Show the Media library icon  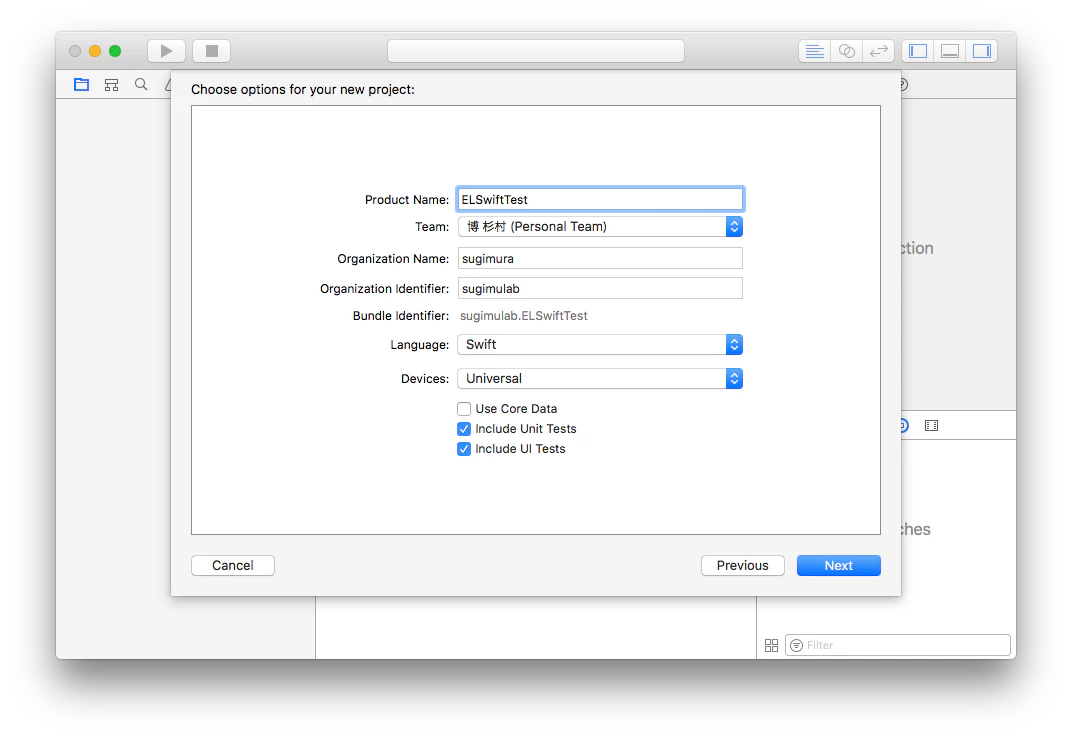[x=931, y=426]
